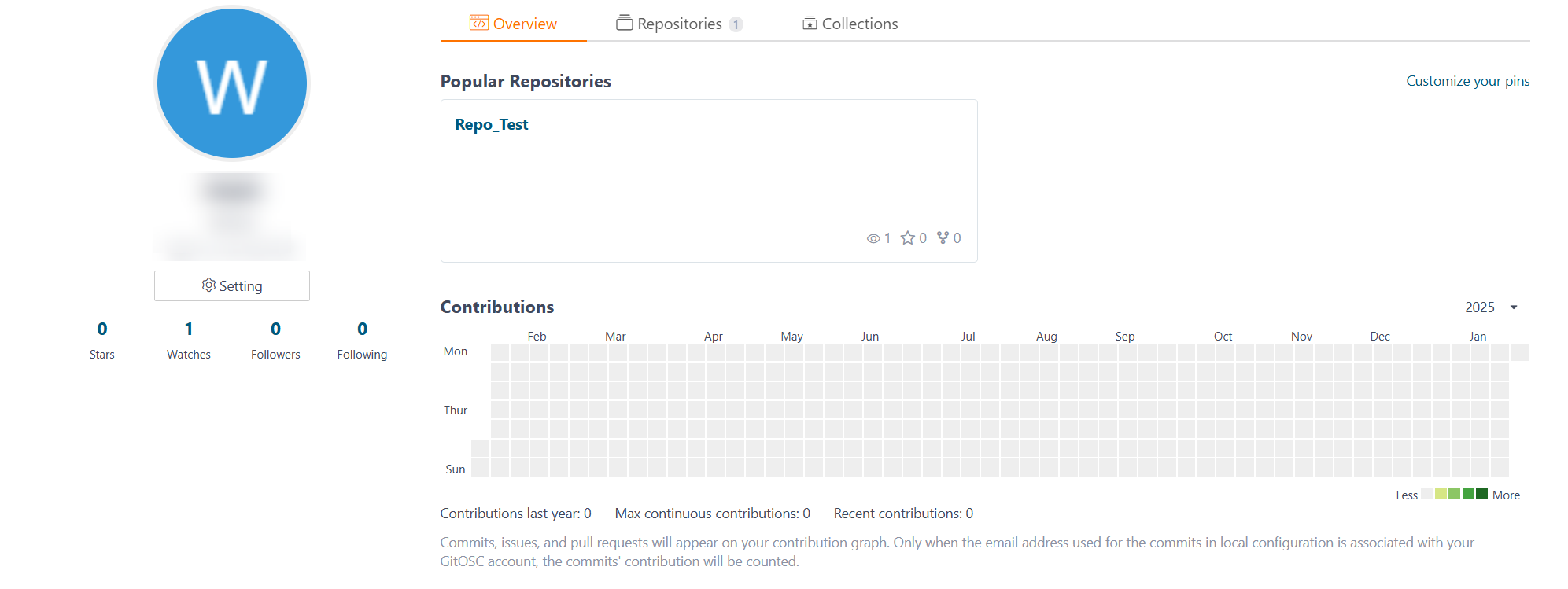Screen dimensions: 1568x589
Task: Click the gray legend swatch next to Less
Action: tap(1426, 494)
